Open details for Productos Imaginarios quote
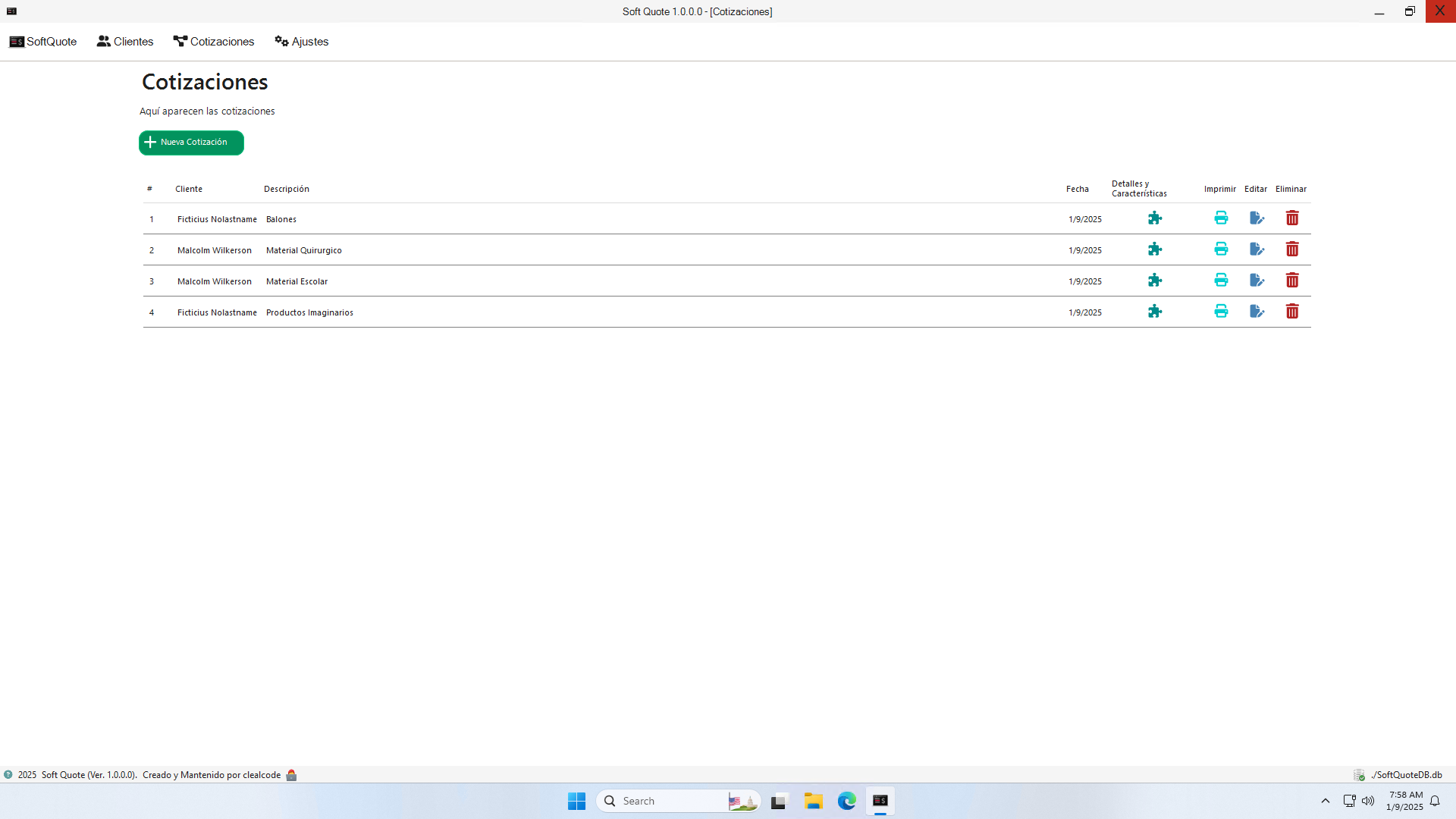 (x=1154, y=312)
